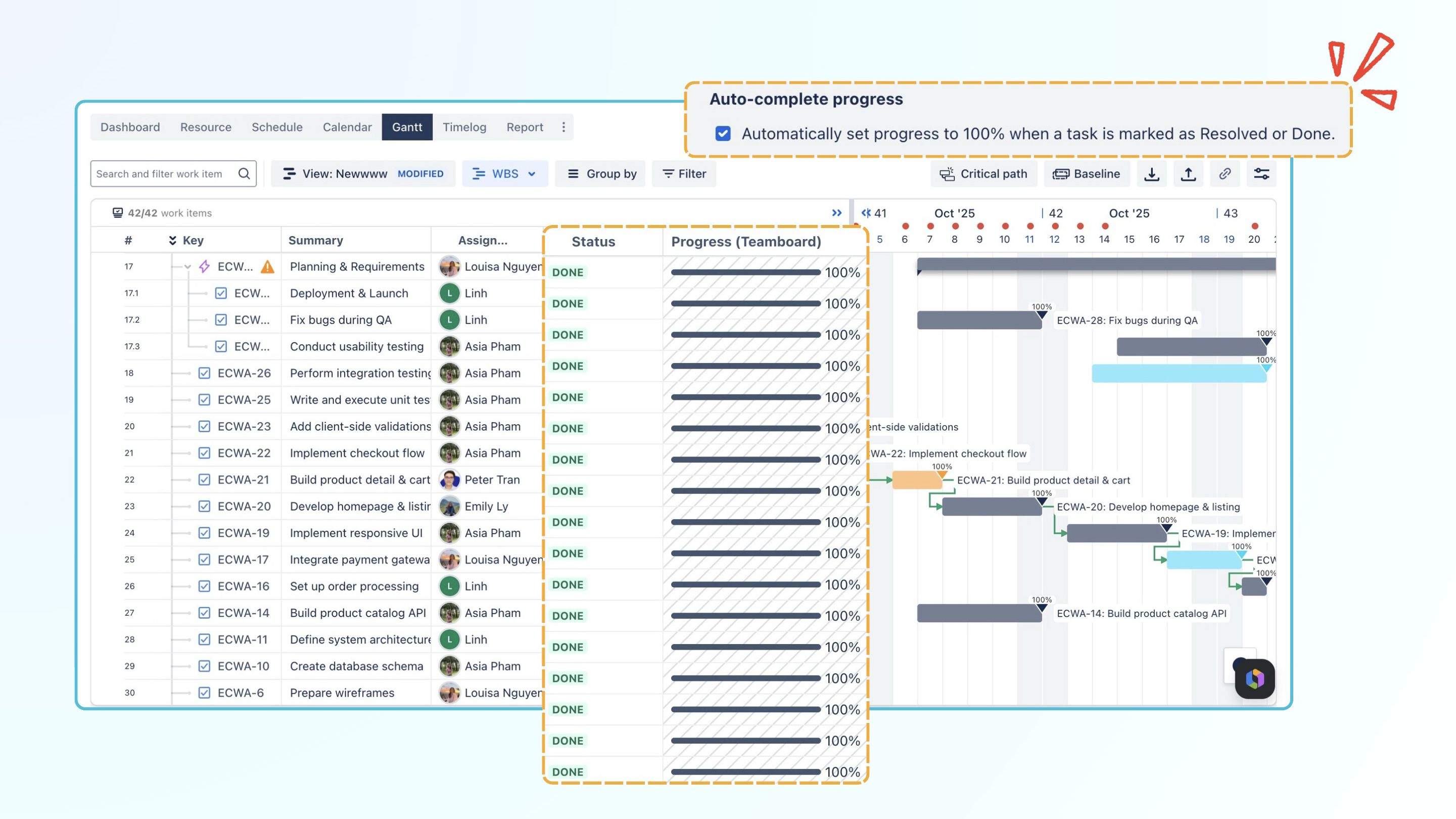Open the ECWA-26 issue link
Screen dimensions: 1456x819
pyautogui.click(x=244, y=373)
